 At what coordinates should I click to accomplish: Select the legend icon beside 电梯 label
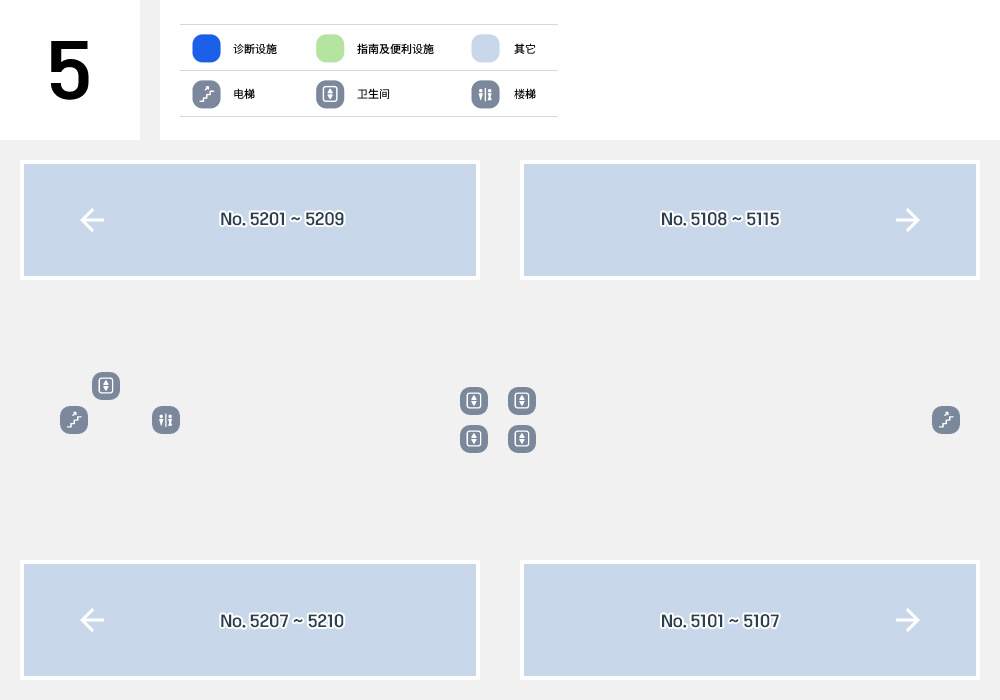tap(206, 94)
